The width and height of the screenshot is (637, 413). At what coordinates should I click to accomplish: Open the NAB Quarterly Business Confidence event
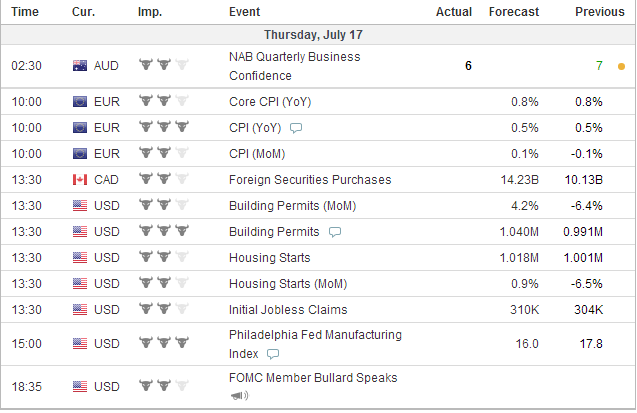[295, 66]
